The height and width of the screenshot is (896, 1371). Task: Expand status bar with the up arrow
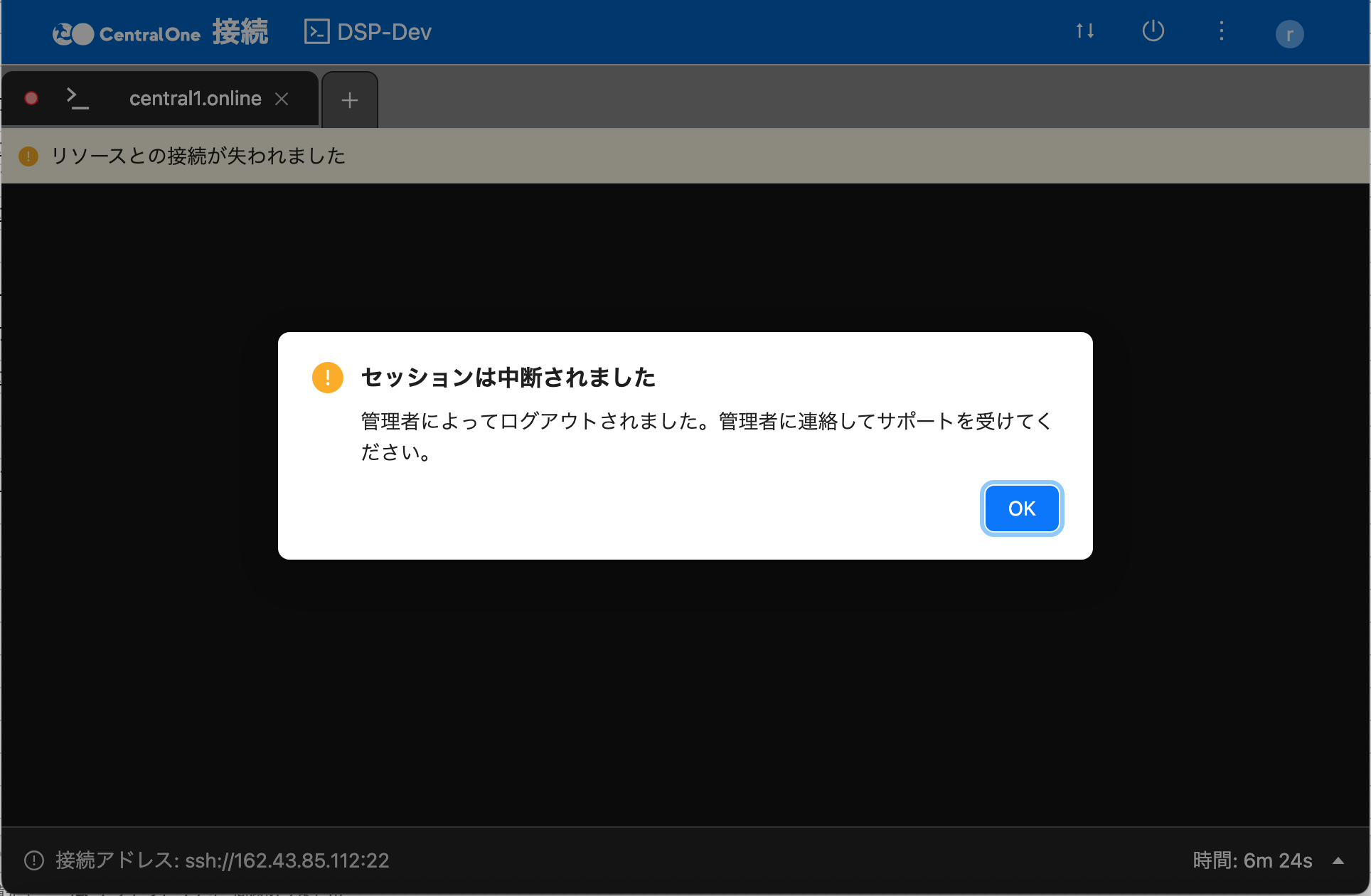(1338, 860)
